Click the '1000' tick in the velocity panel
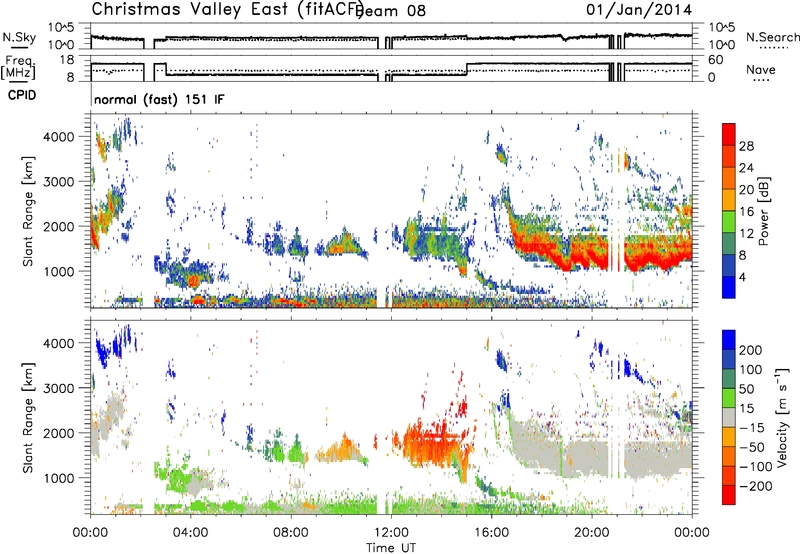Viewport: 800px width, 554px height. tap(60, 478)
